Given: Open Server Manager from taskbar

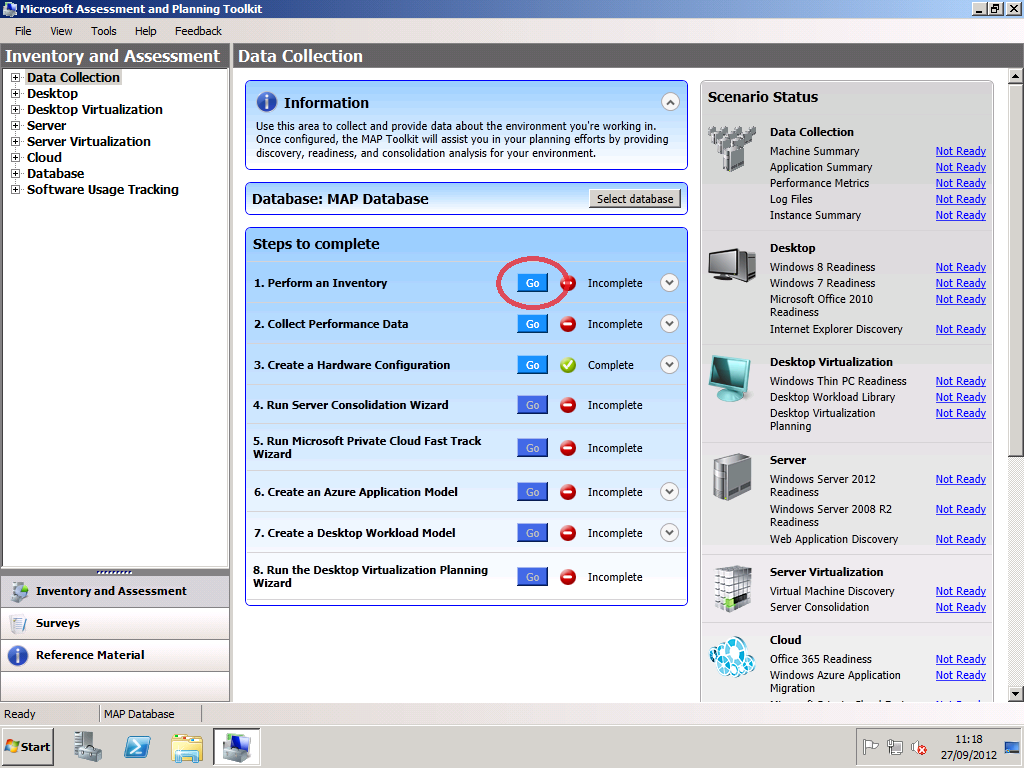Looking at the screenshot, I should [x=88, y=746].
